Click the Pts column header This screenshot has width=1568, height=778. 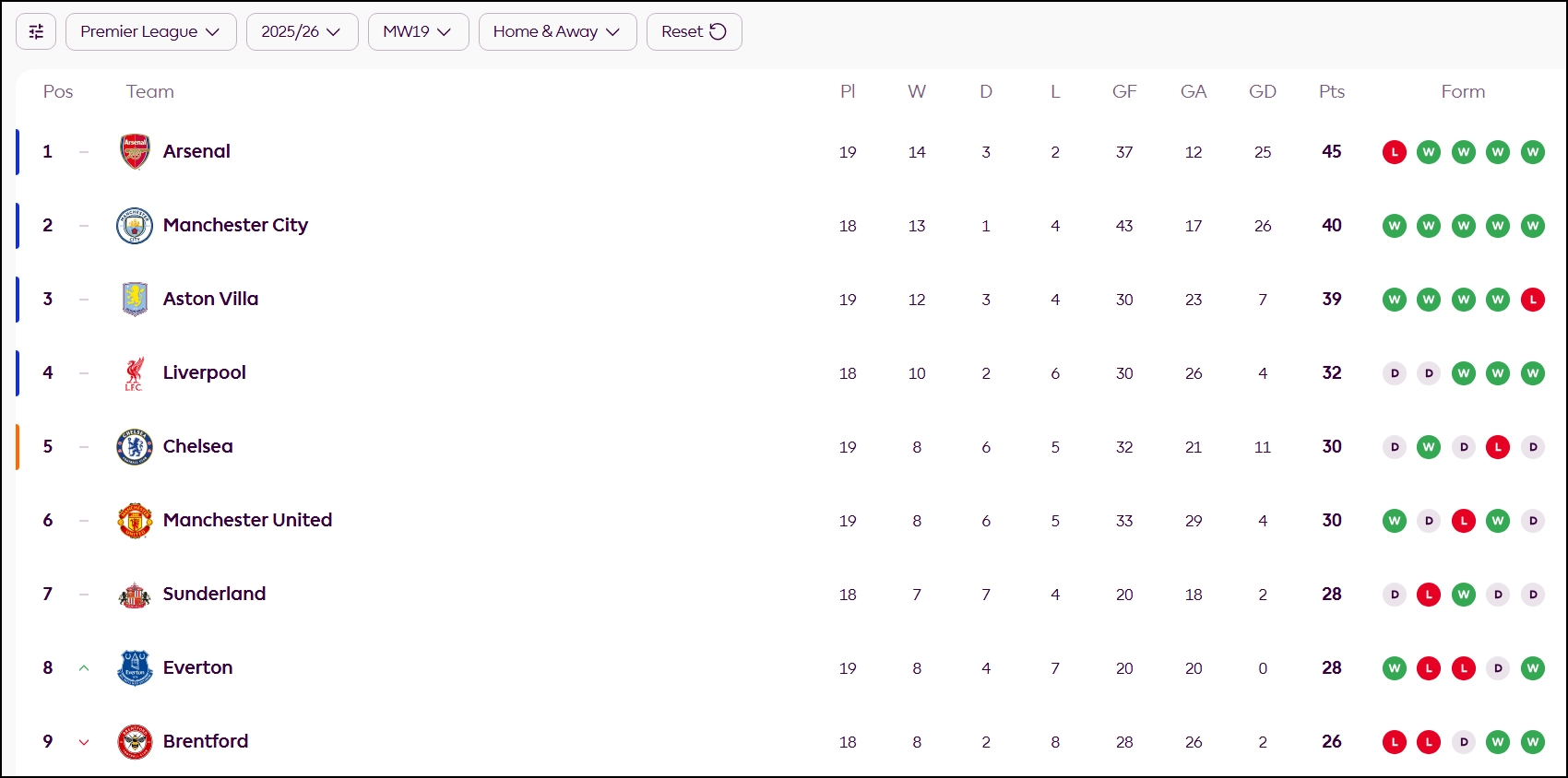1331,91
